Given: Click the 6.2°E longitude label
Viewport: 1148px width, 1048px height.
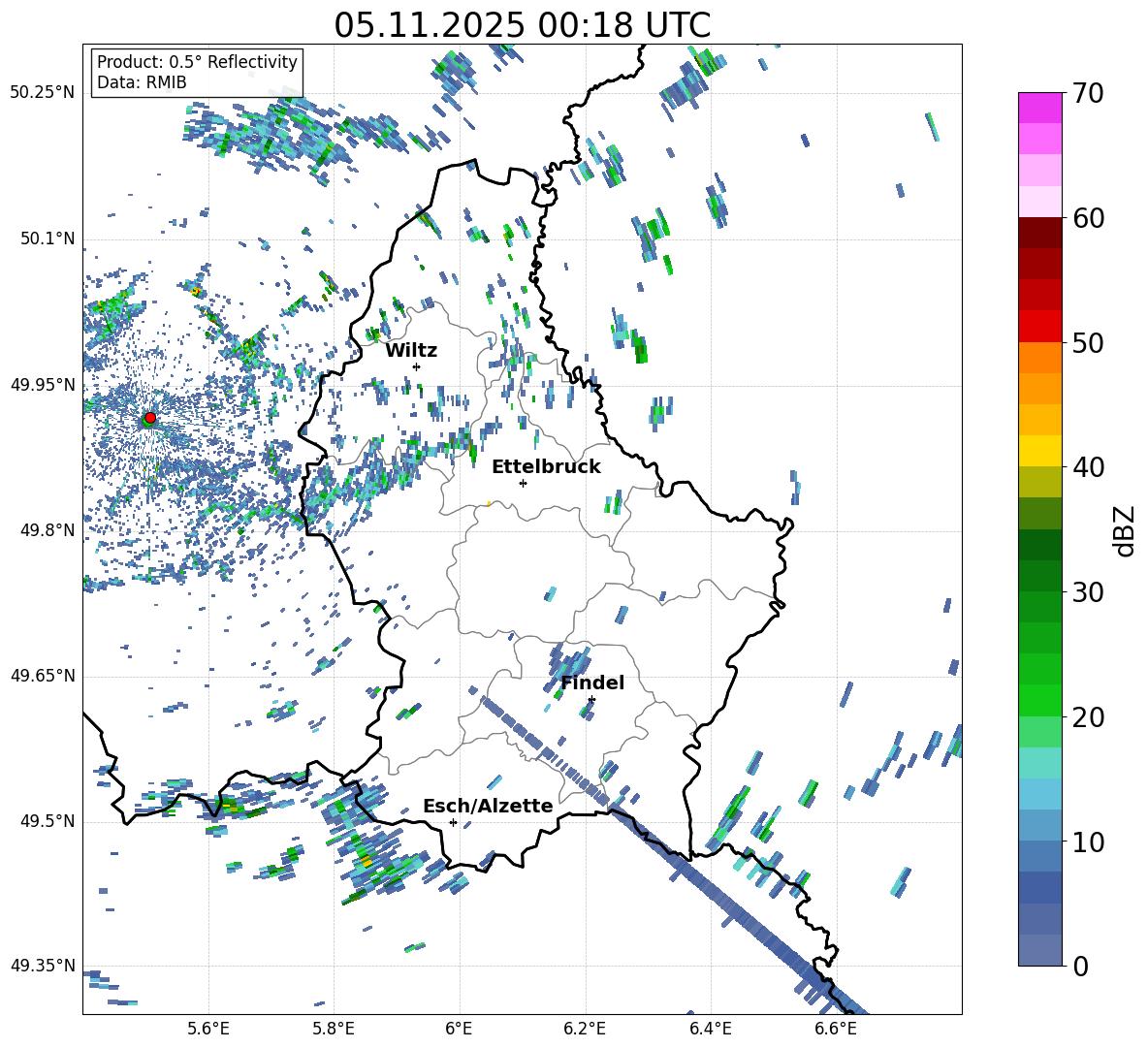Looking at the screenshot, I should [x=585, y=1029].
